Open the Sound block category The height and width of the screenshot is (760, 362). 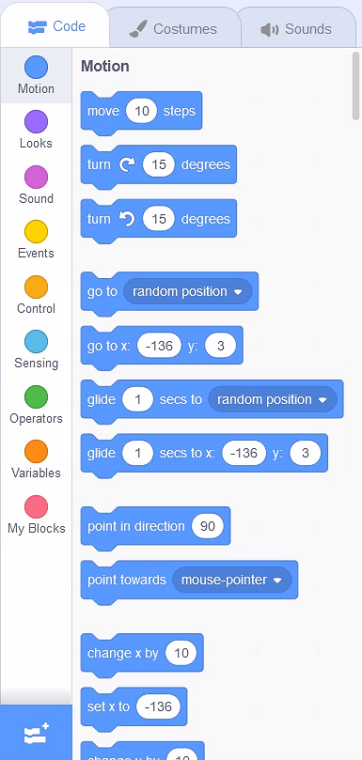click(x=36, y=185)
